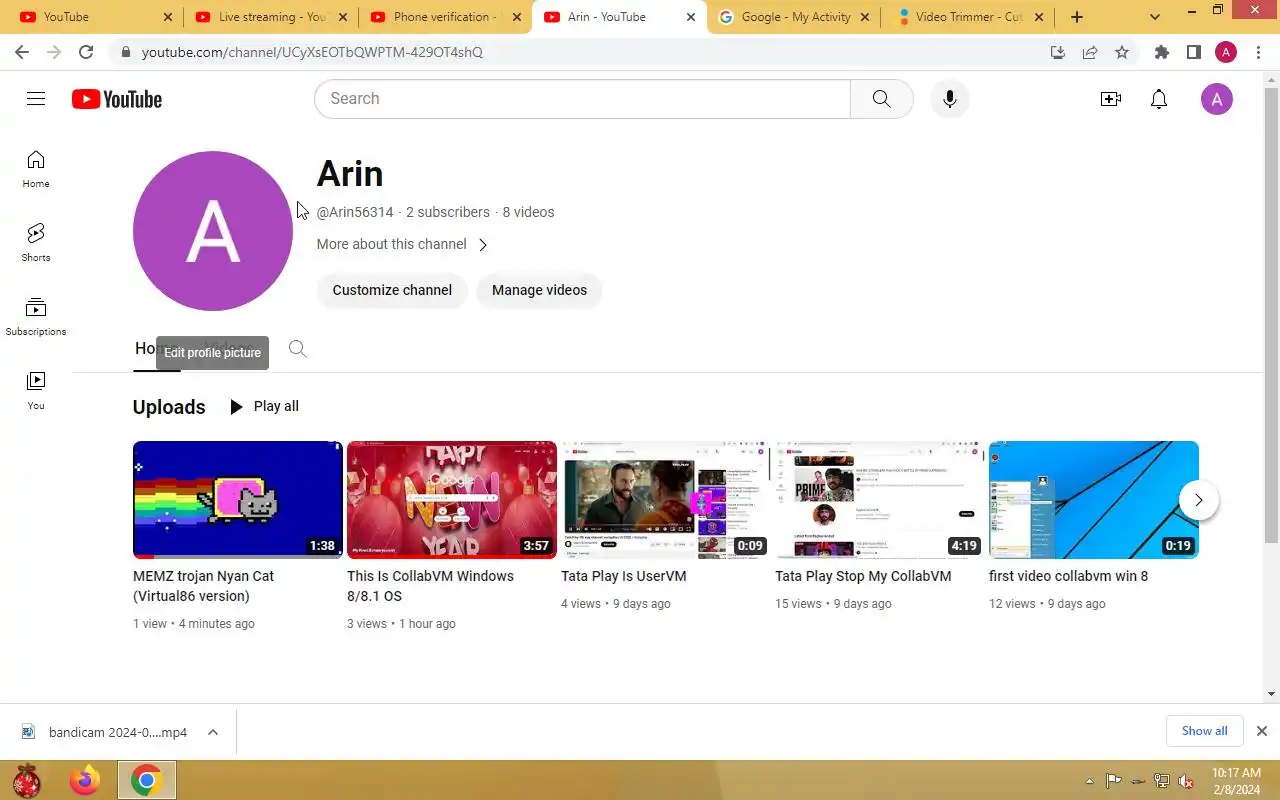Click the Tata Play Is UserVM title
The height and width of the screenshot is (800, 1280).
[624, 576]
